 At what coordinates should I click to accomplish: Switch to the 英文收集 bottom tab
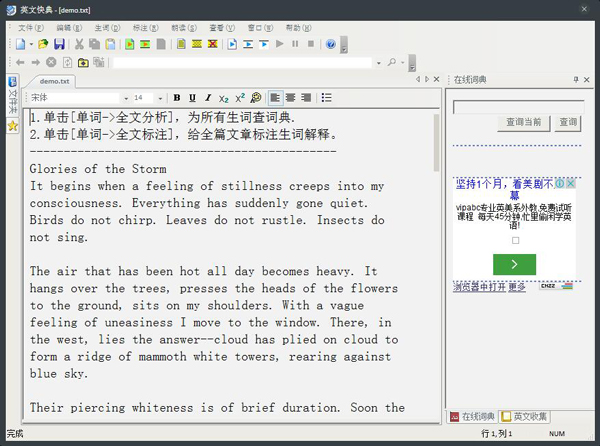click(x=525, y=416)
